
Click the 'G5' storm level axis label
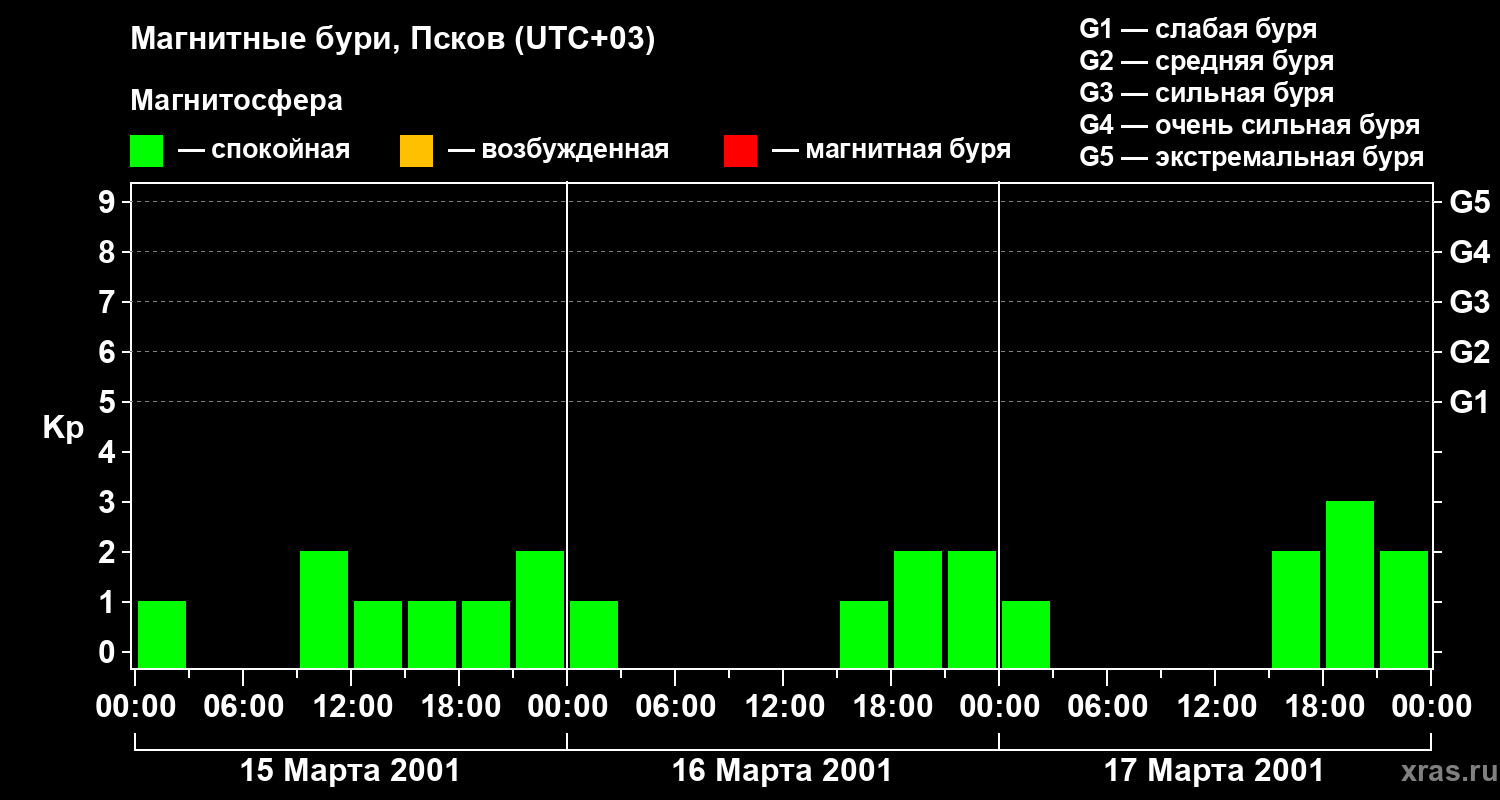pos(1470,202)
